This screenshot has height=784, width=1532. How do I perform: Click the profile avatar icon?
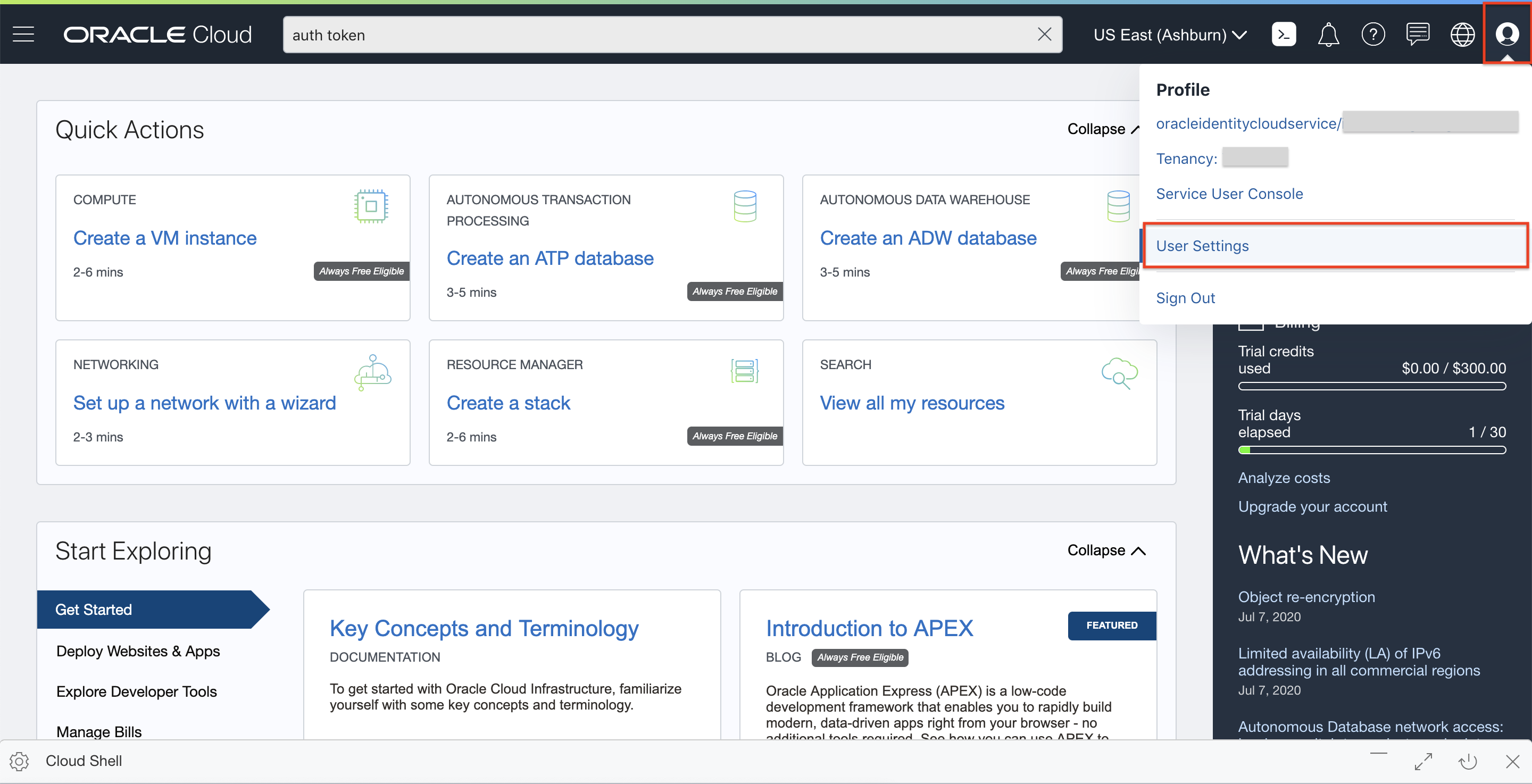tap(1506, 35)
